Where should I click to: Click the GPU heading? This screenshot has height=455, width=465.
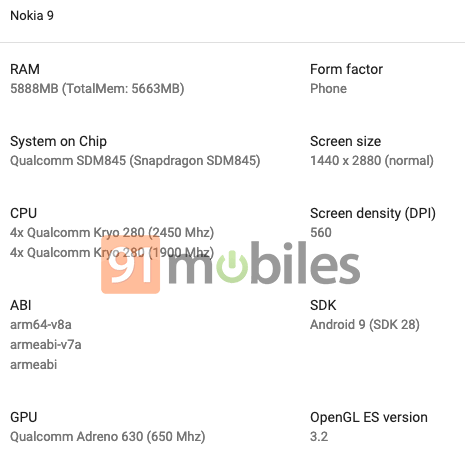(24, 417)
